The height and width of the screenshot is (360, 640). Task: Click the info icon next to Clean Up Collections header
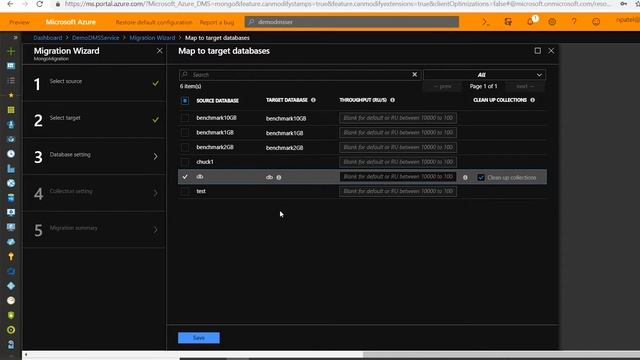click(532, 100)
